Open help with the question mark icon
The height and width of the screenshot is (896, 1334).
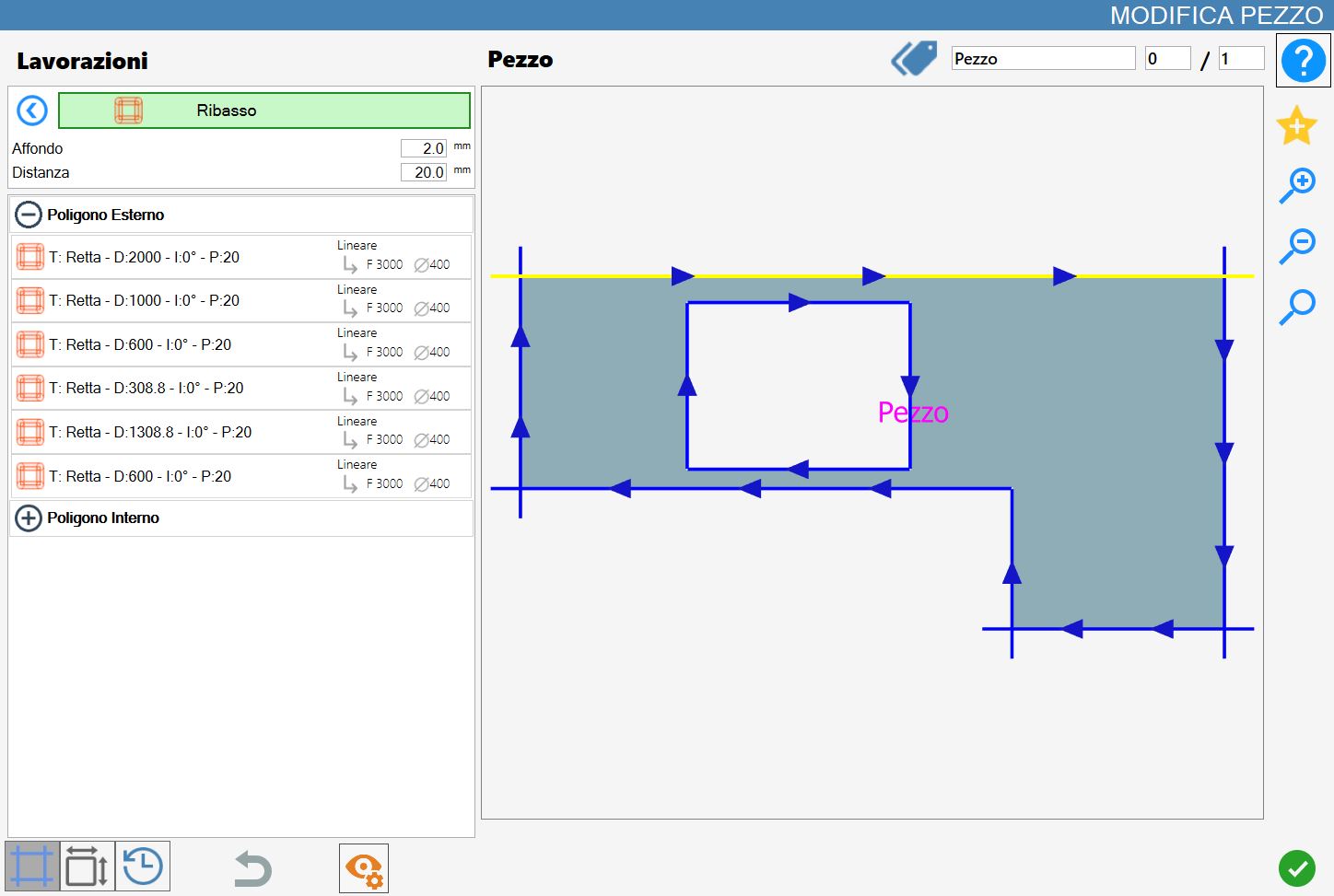(1303, 61)
